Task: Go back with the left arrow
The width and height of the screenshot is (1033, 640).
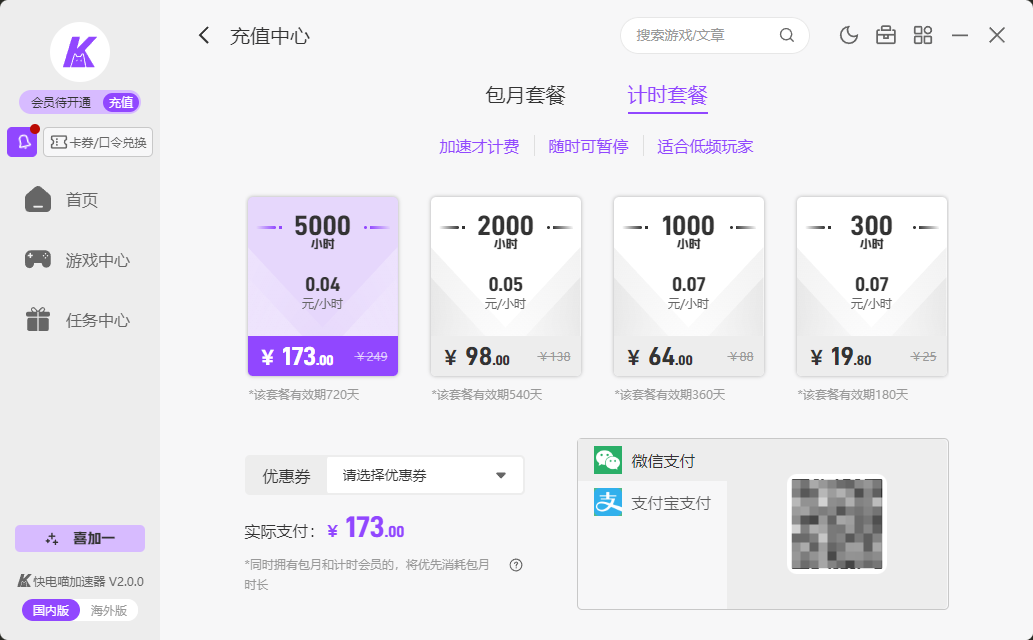Action: (x=204, y=36)
